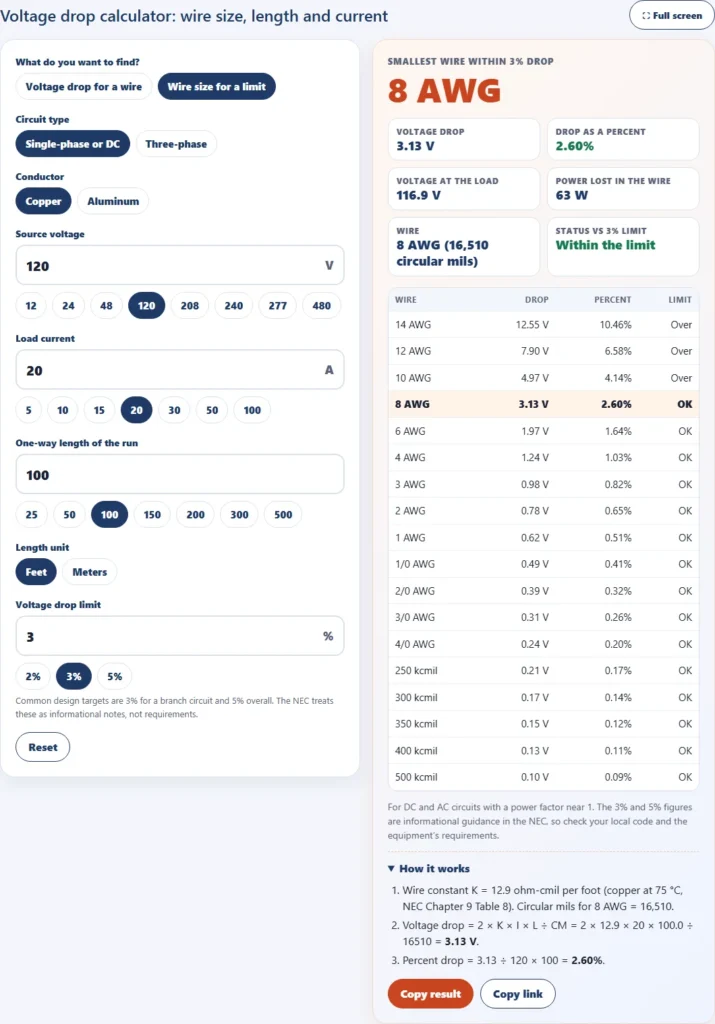Pick the 12 volt preset chip

(x=31, y=305)
